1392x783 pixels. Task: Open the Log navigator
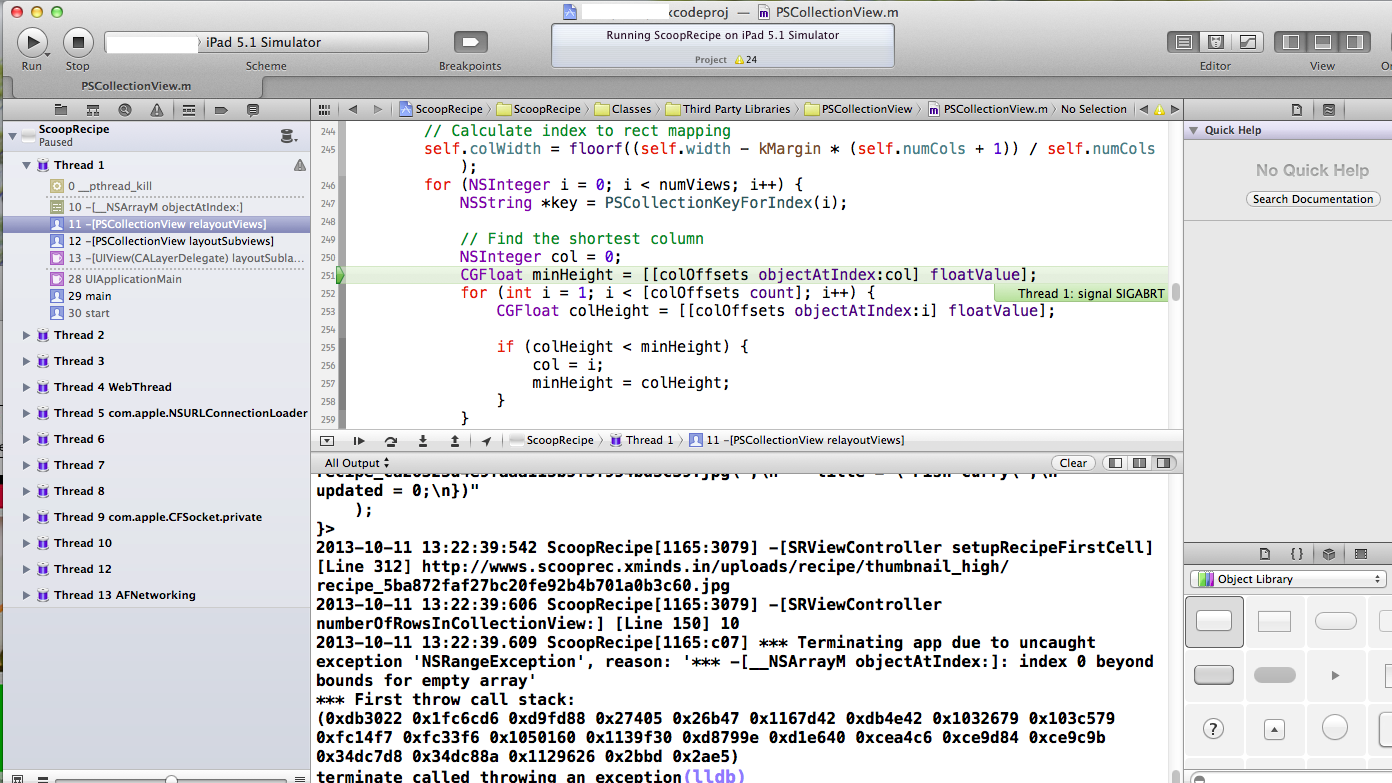253,109
